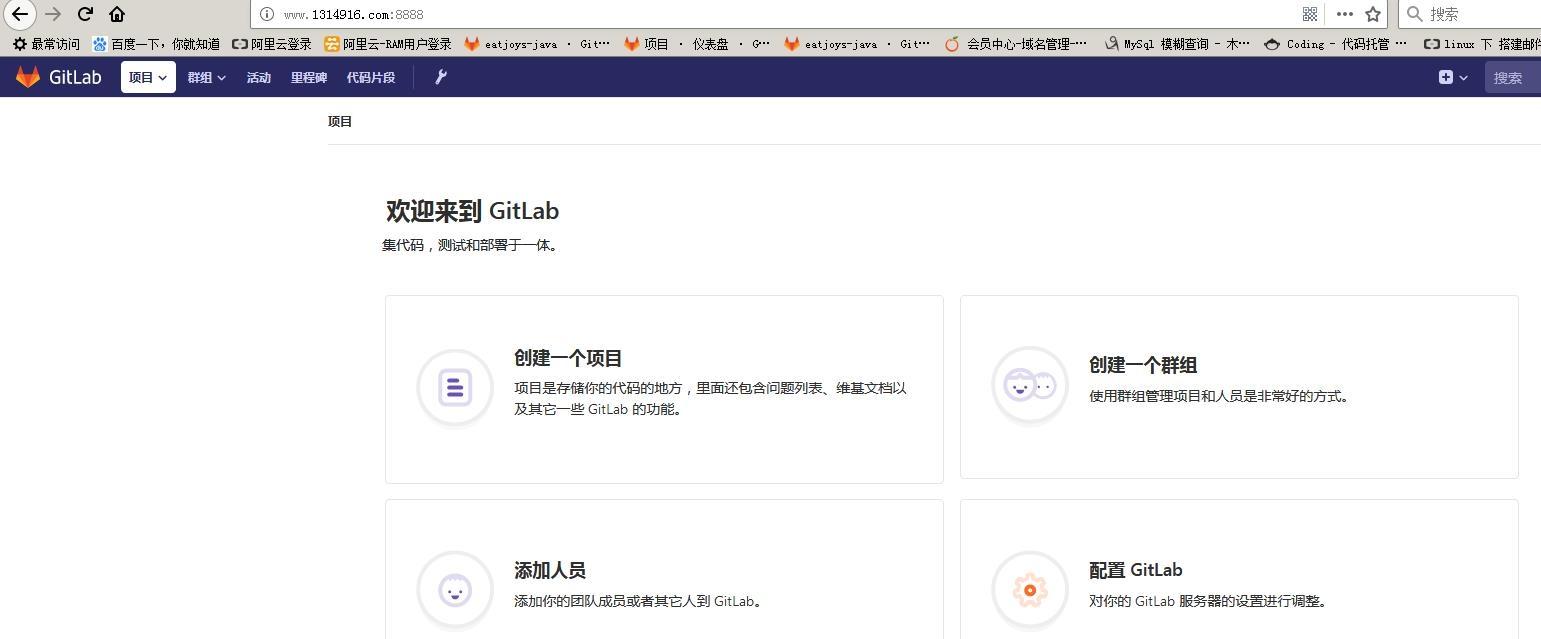This screenshot has width=1541, height=639.
Task: Open 代码片段 in the GitLab navbar
Action: pos(371,77)
